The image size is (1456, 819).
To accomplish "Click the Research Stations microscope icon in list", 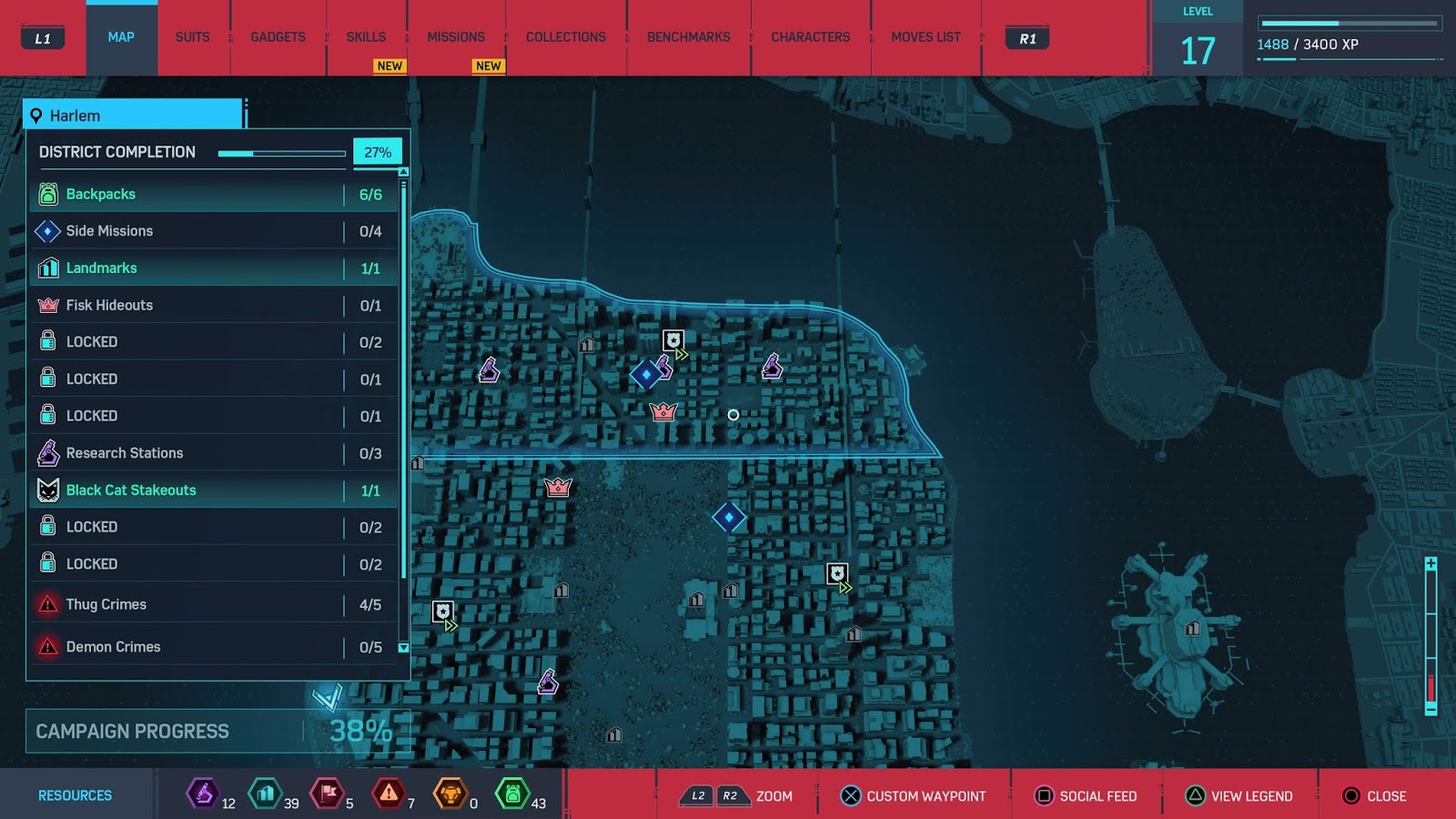I will pyautogui.click(x=48, y=453).
